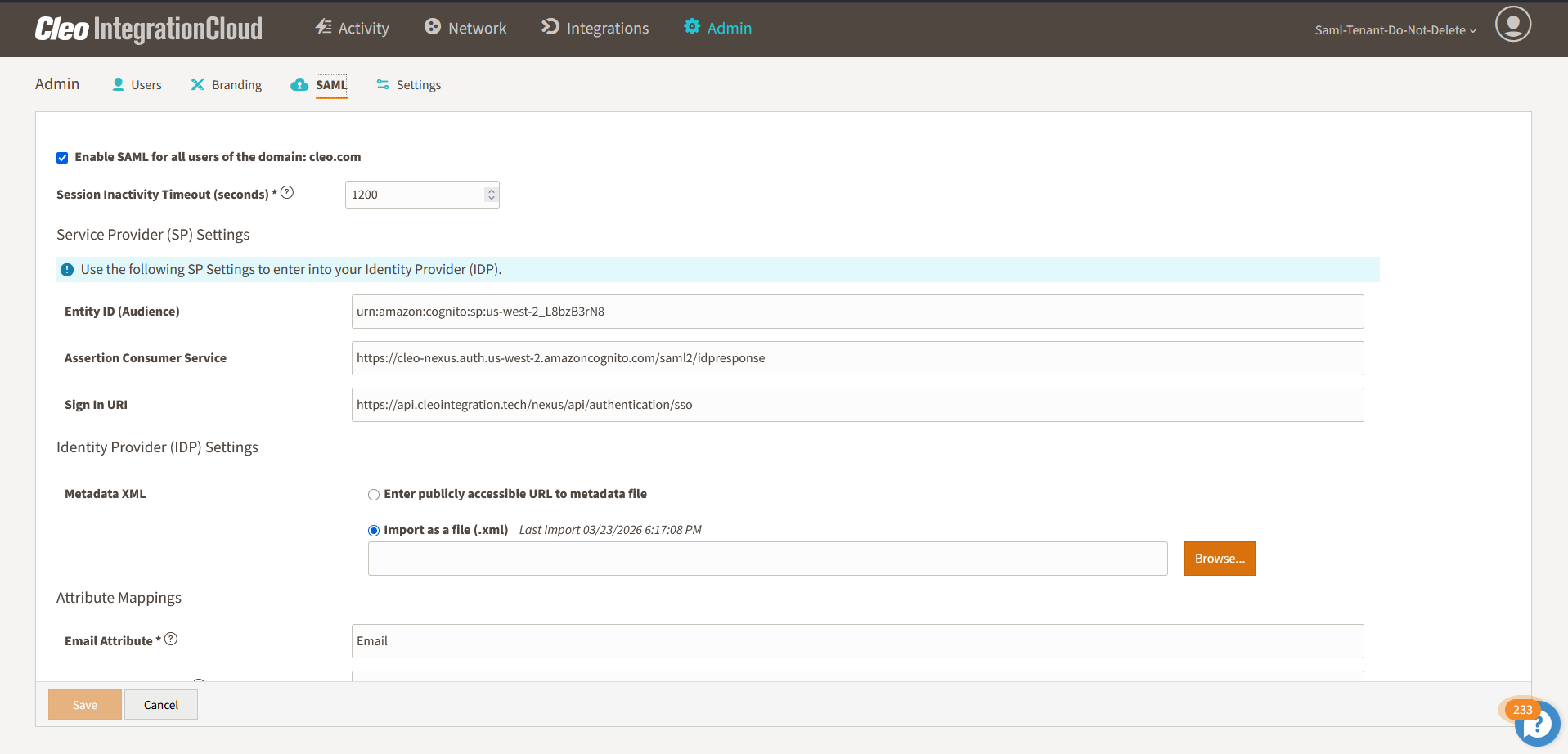Select Import as a file (.xml) radio
The width and height of the screenshot is (1568, 754).
click(374, 531)
